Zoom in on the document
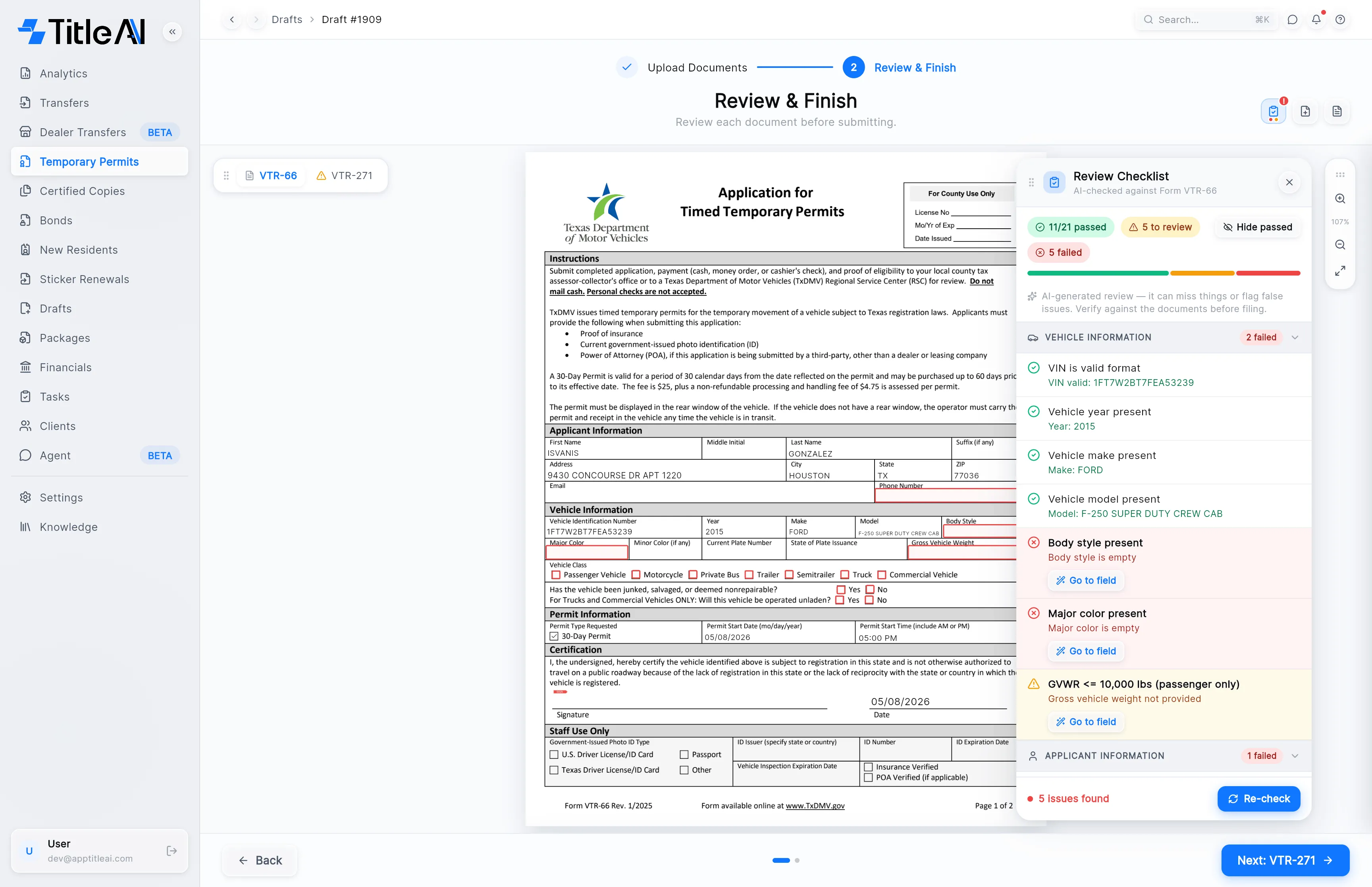The height and width of the screenshot is (887, 1372). 1340,199
